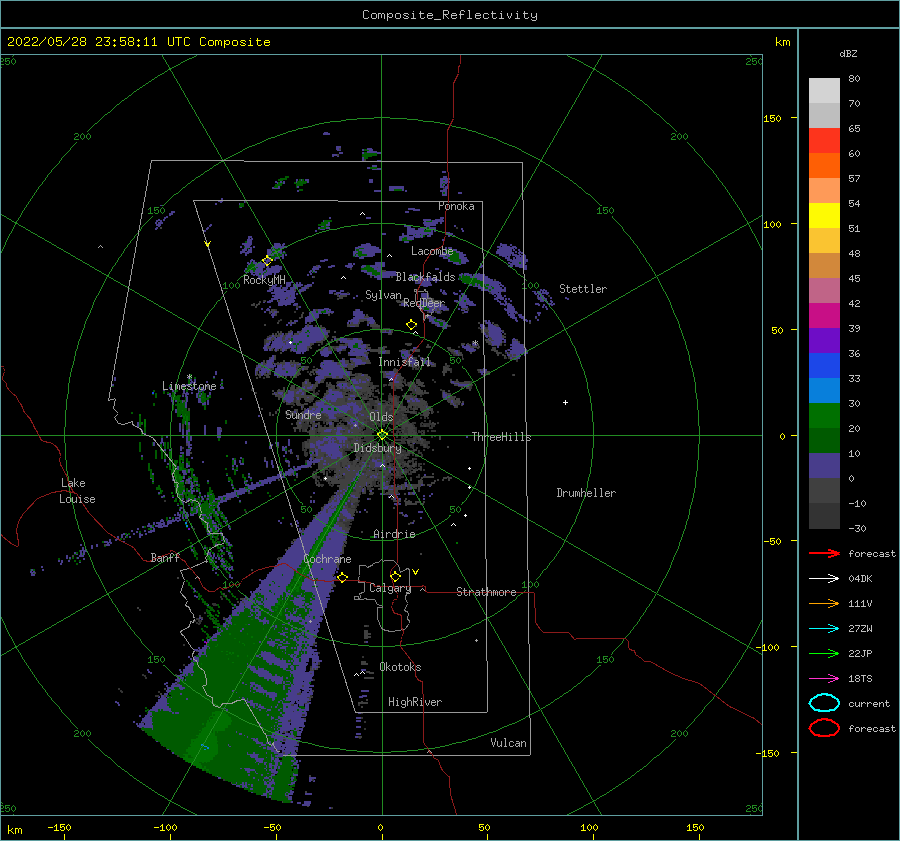Click the Airdrie label
The image size is (900, 841).
click(x=394, y=534)
